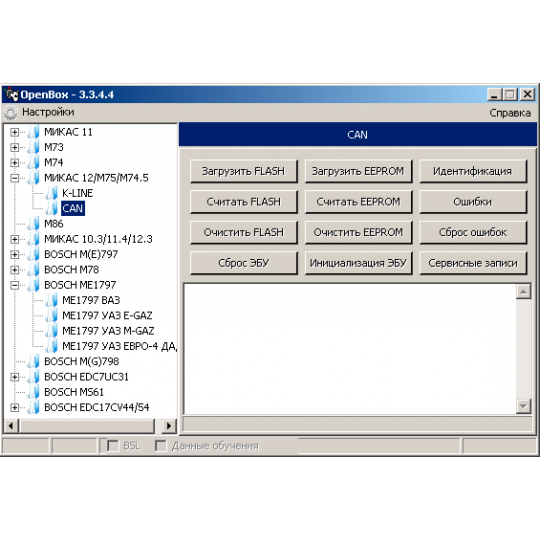Viewport: 540px width, 540px height.
Task: Click the folder icon next to BOSCH M(G)798
Action: 34,361
